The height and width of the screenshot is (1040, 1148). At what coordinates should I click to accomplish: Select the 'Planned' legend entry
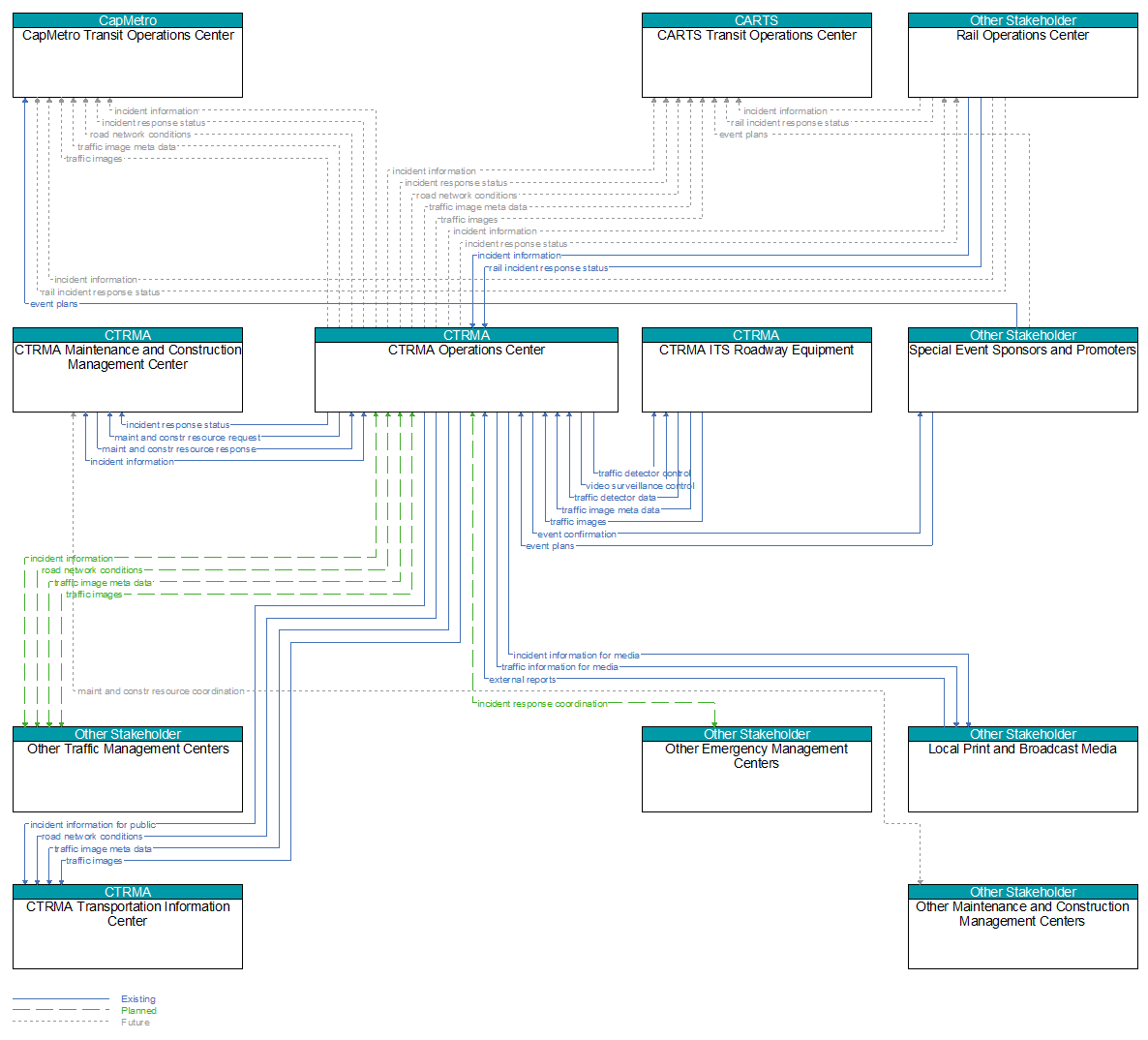[138, 1011]
